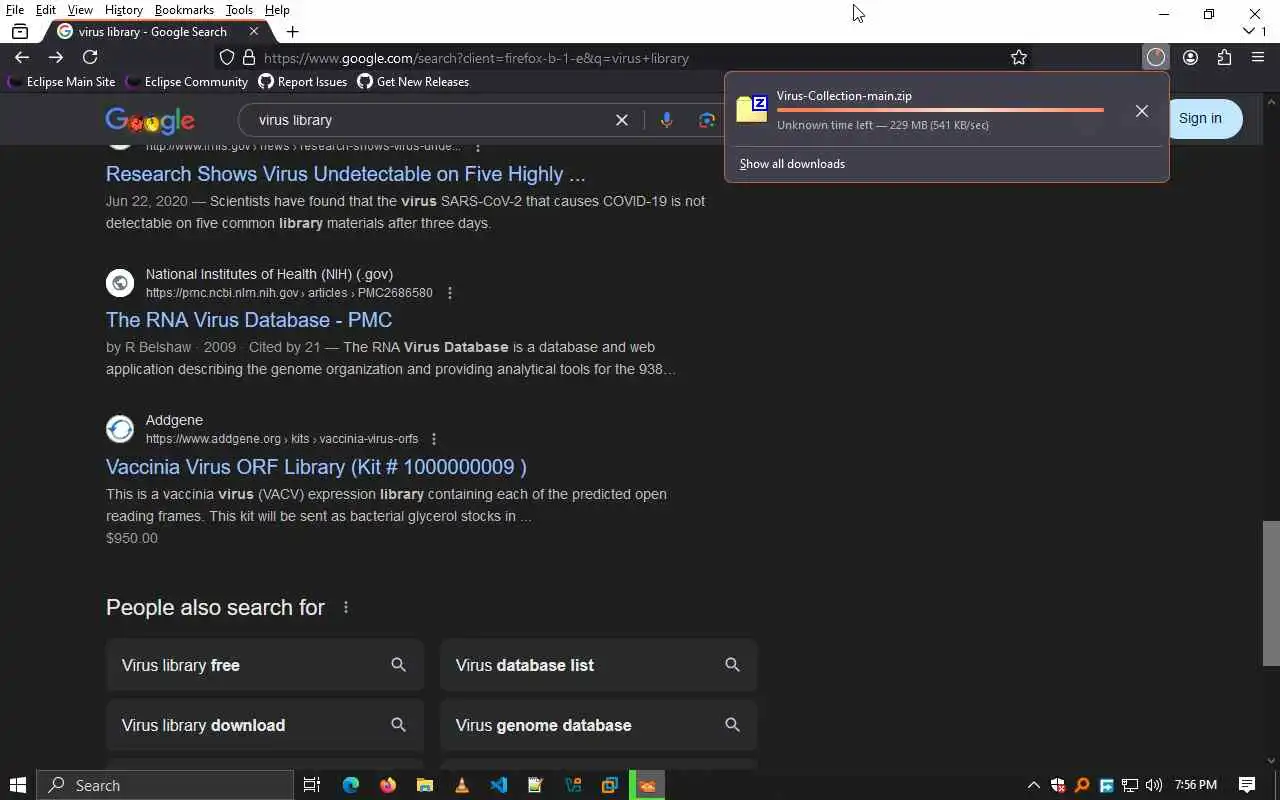This screenshot has height=800, width=1280.
Task: Open the Report Issues bookmark
Action: [303, 82]
